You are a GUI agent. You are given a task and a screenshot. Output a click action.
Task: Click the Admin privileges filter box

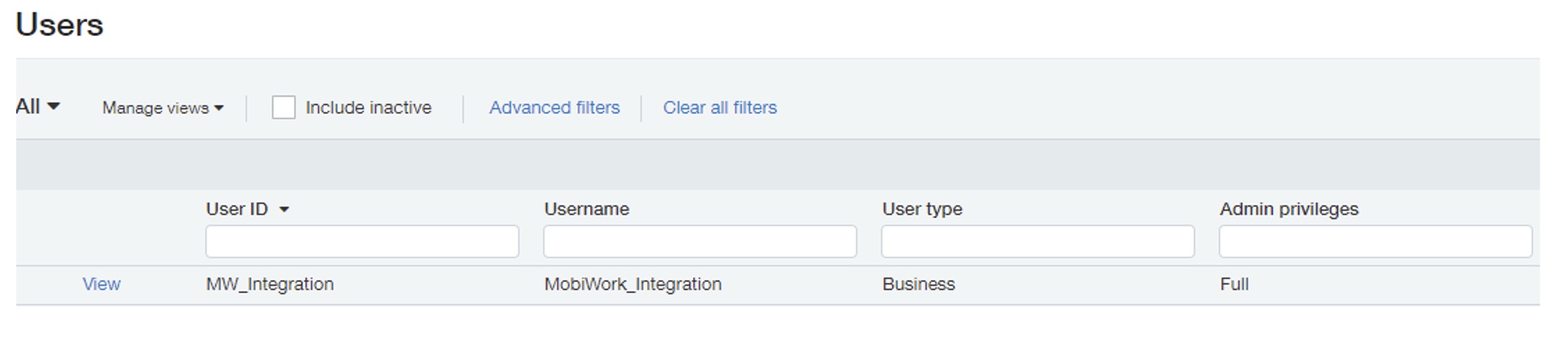[x=1375, y=242]
